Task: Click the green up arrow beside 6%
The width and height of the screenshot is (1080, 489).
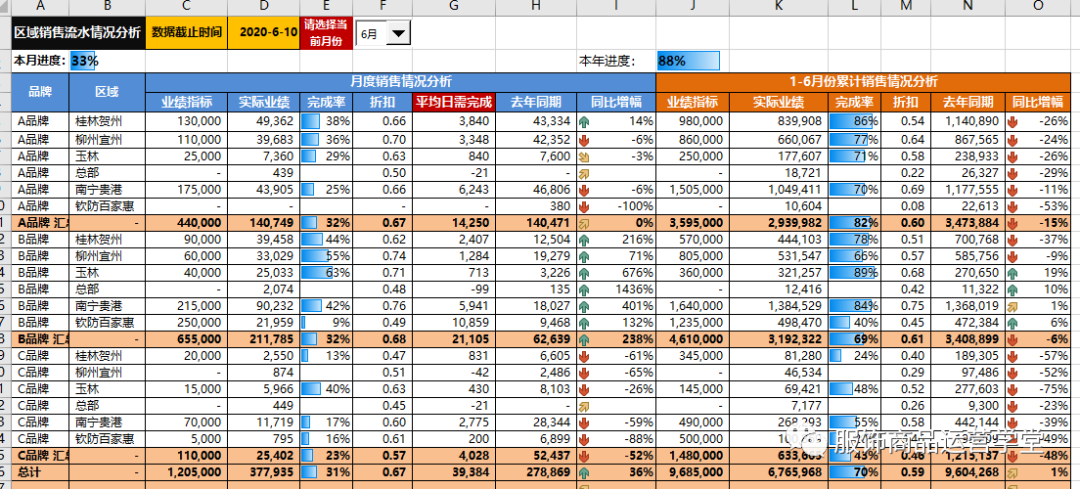Action: [1012, 322]
